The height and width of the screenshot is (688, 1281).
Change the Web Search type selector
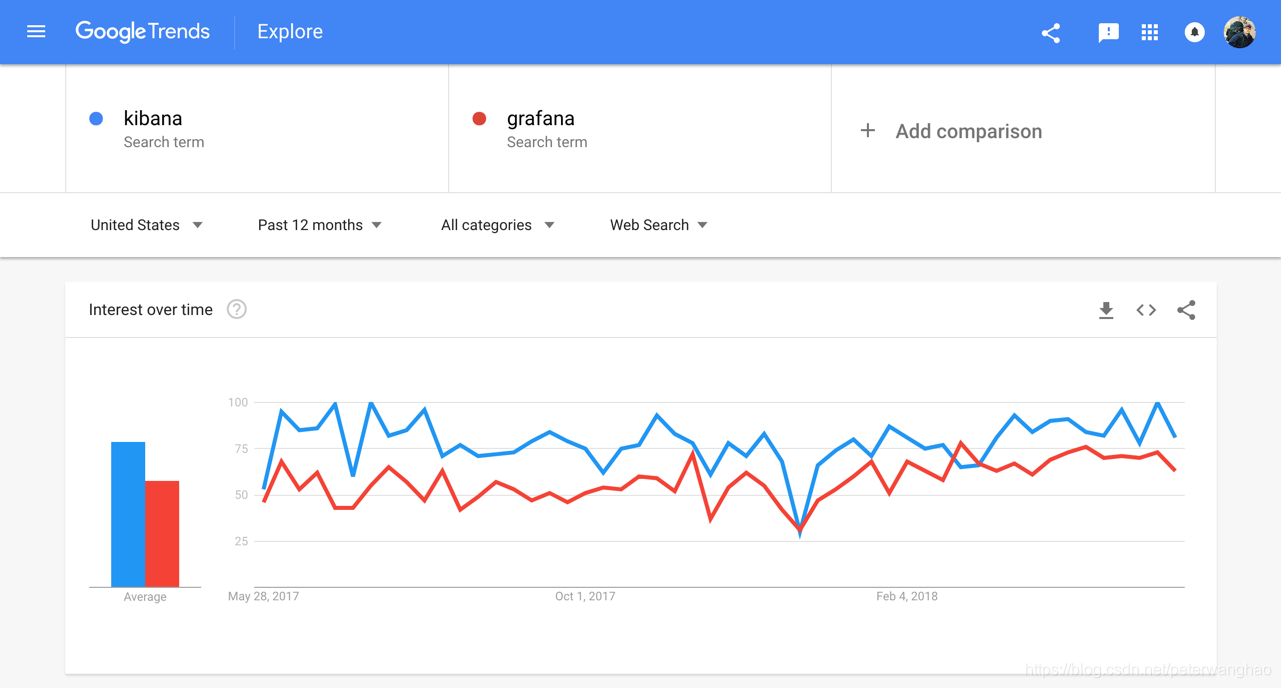(657, 225)
